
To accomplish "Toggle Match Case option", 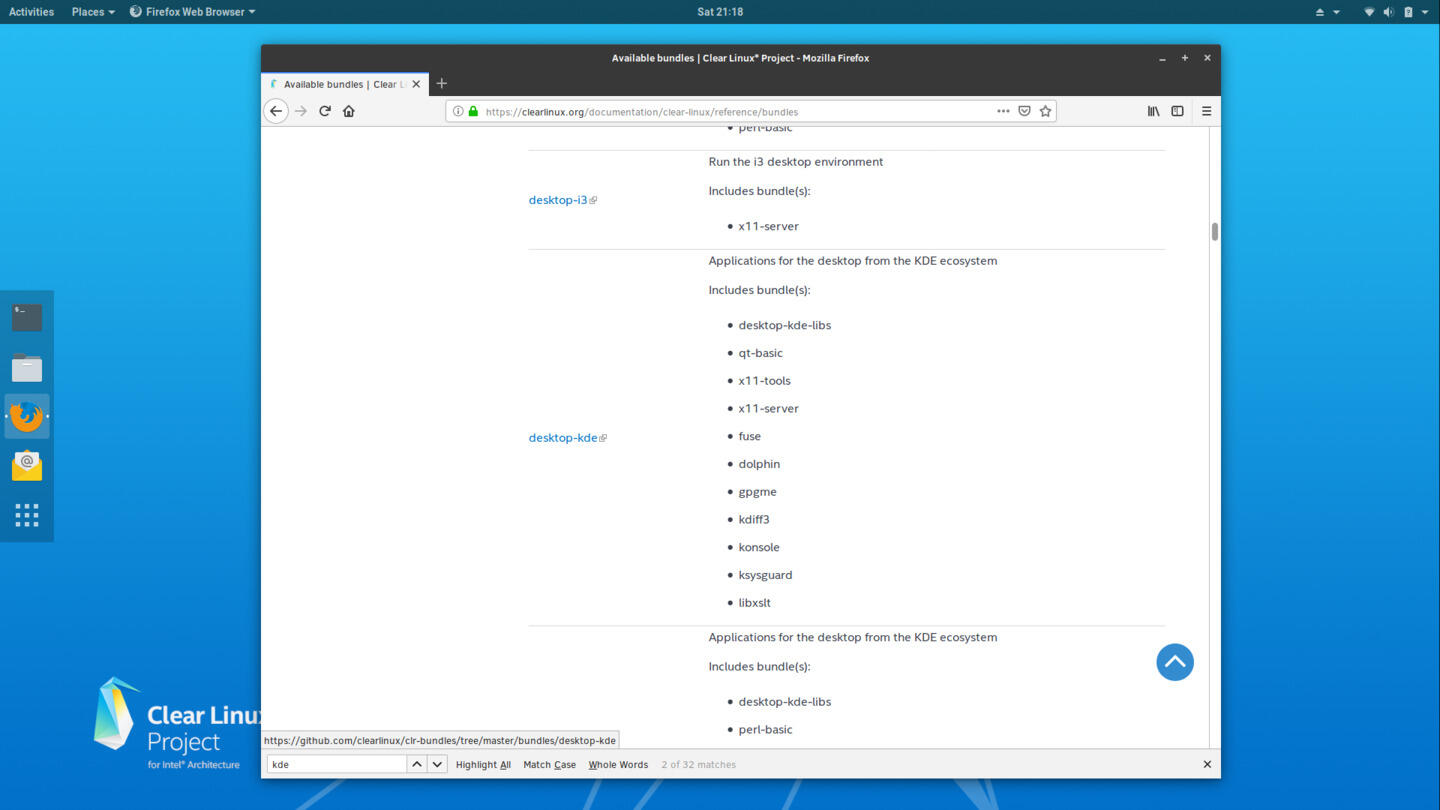I will (x=549, y=764).
